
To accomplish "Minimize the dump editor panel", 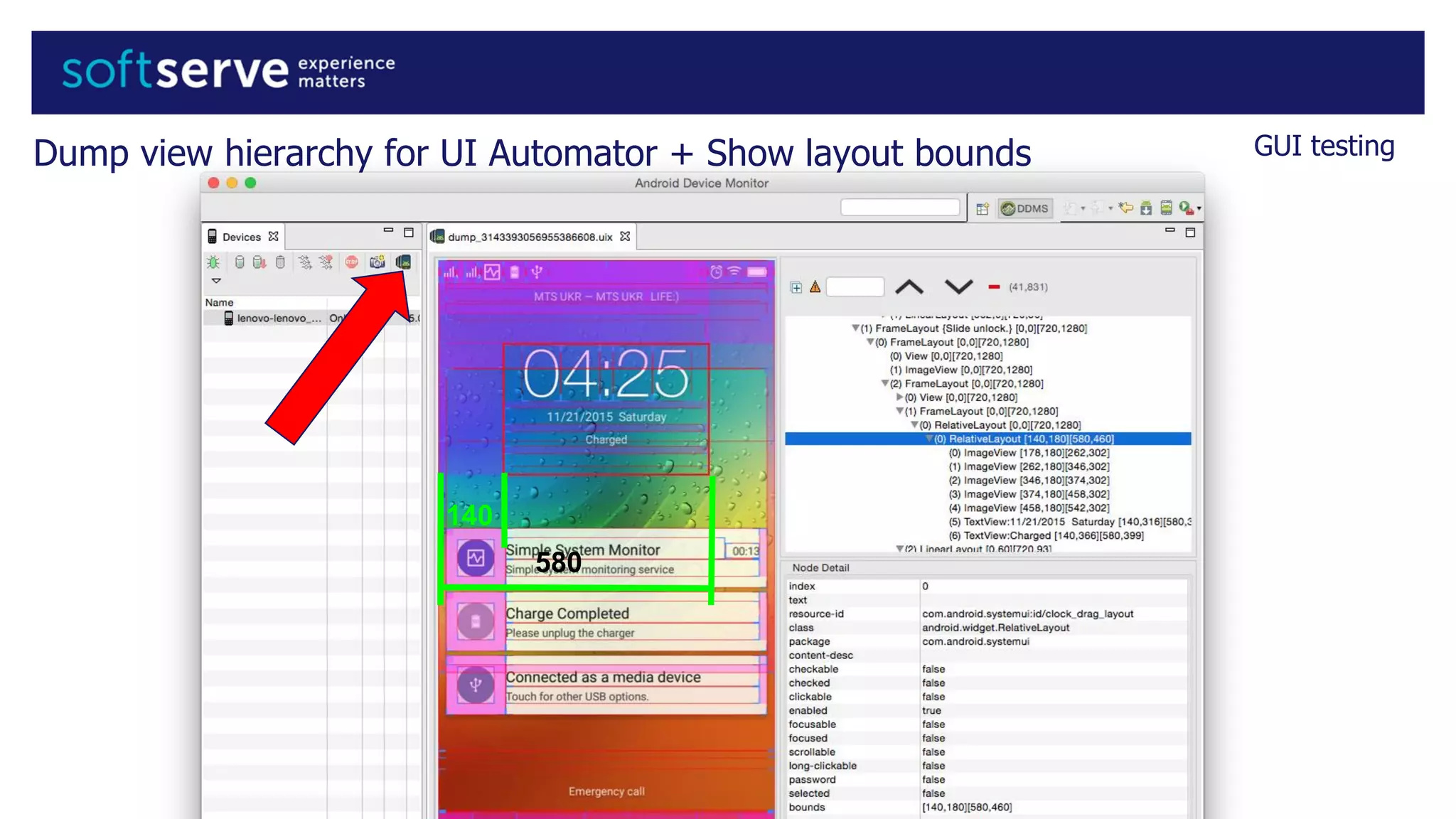I will click(x=1170, y=230).
